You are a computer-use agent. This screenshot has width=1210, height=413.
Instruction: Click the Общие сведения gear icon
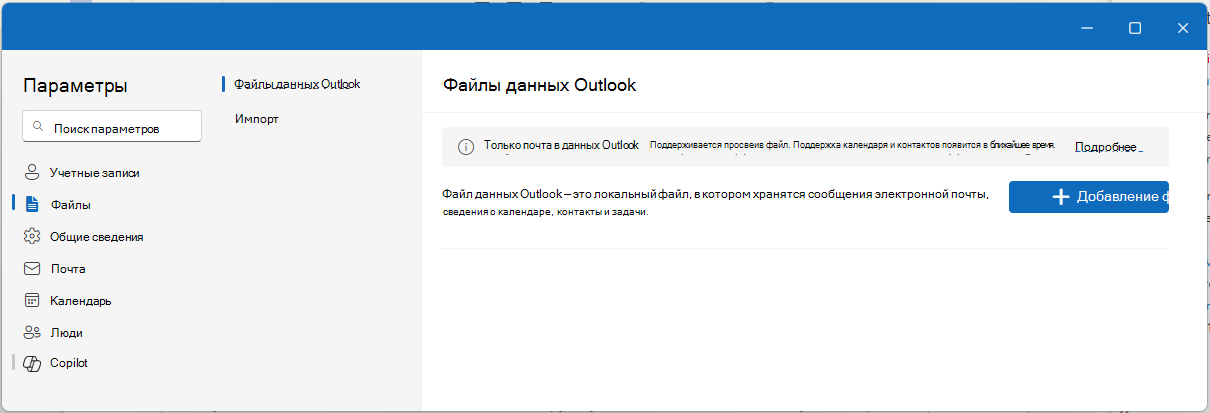[x=31, y=236]
